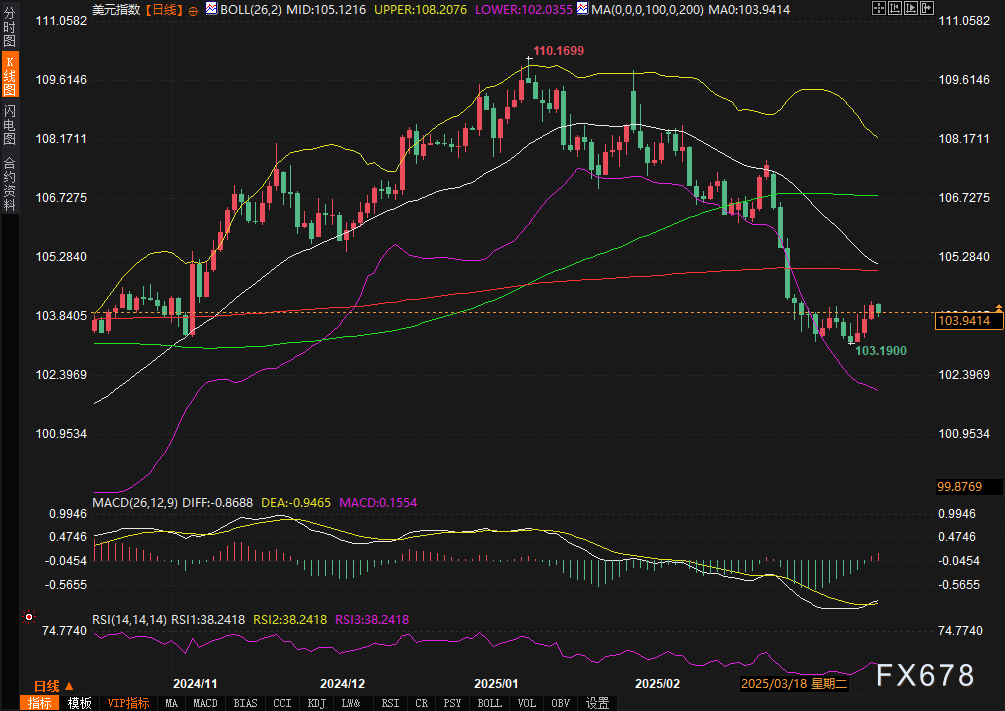Toggle the VOL indicator in bottom bar
This screenshot has width=1005, height=711.
[x=527, y=703]
